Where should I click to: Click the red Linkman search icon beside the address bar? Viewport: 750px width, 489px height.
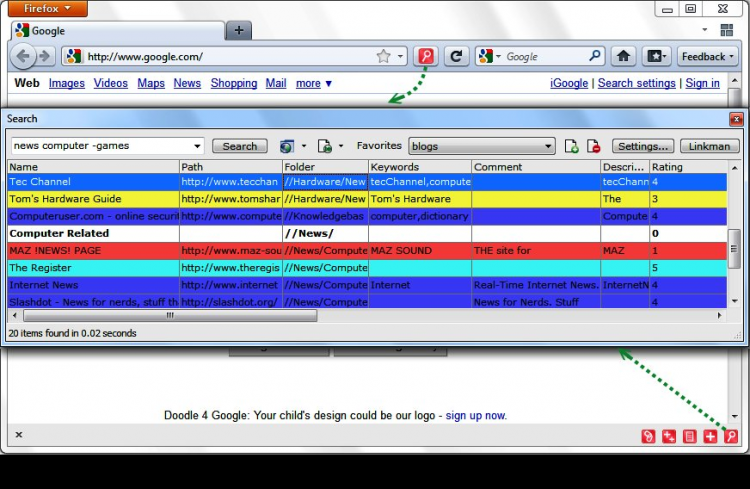[426, 56]
